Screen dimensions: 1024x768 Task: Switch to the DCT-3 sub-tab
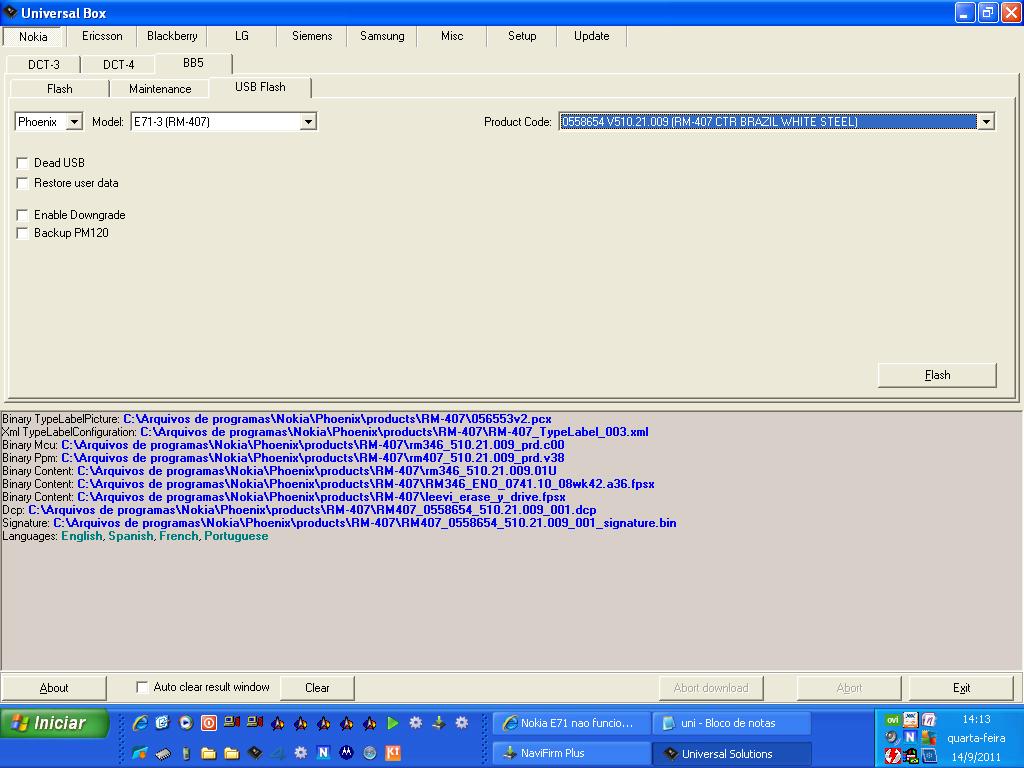44,65
